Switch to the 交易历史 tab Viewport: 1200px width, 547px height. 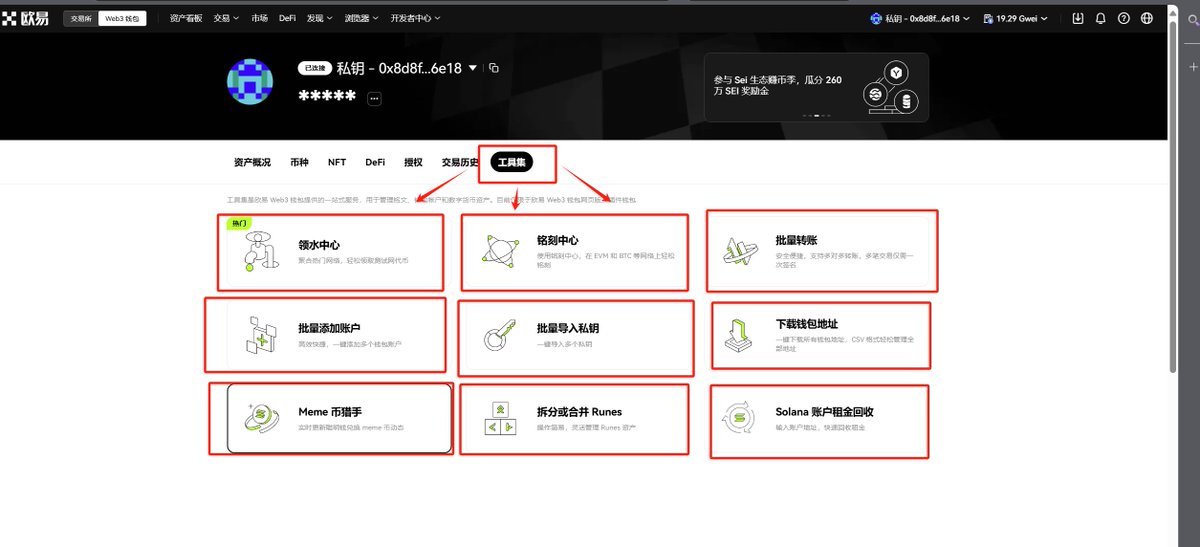tap(460, 162)
